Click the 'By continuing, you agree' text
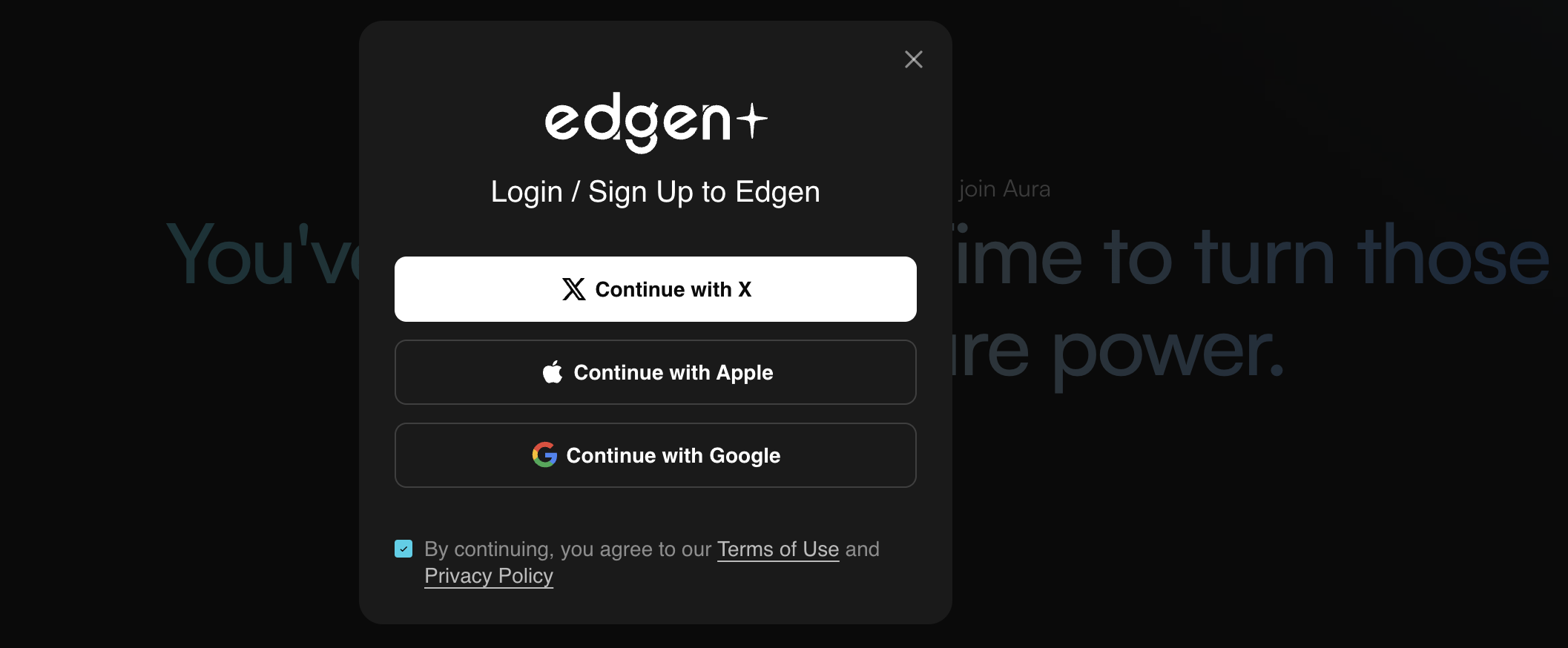Viewport: 1568px width, 648px height. click(x=567, y=549)
